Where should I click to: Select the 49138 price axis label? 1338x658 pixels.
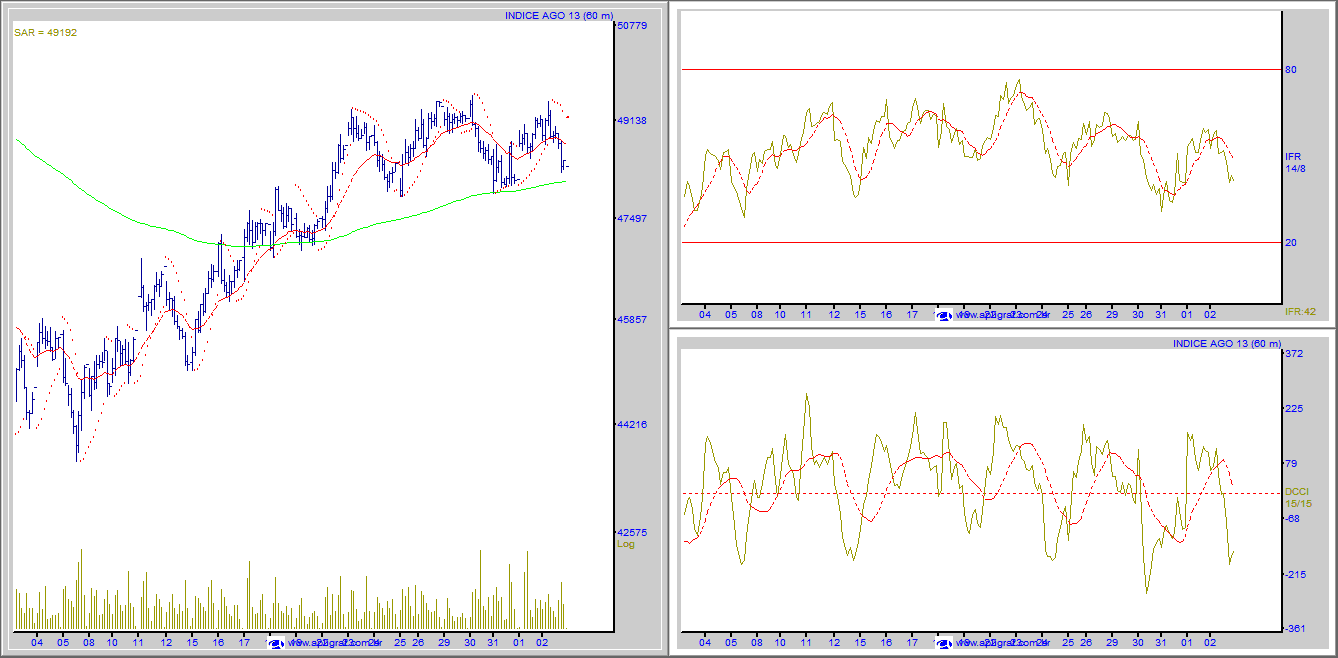point(633,120)
